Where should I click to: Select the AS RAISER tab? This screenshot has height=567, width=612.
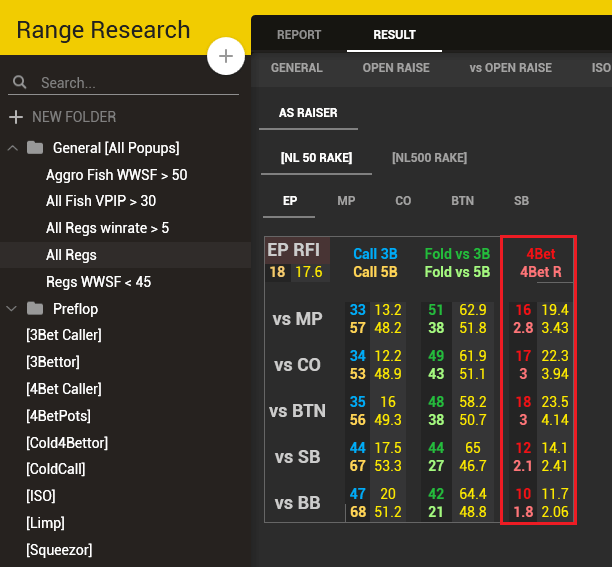point(308,113)
